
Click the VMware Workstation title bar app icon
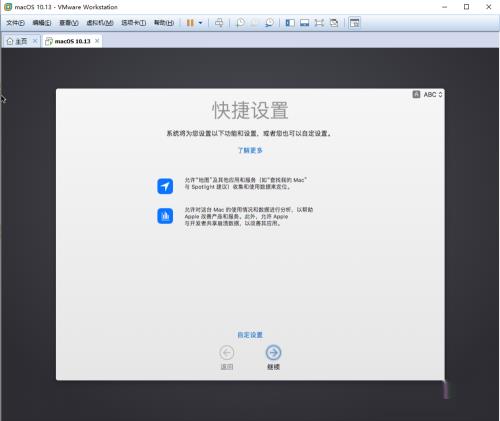point(8,7)
